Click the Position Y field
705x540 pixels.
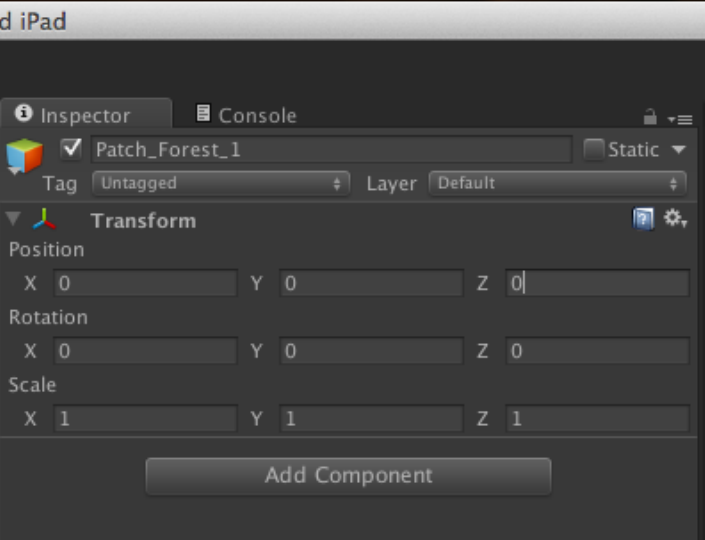coord(371,283)
